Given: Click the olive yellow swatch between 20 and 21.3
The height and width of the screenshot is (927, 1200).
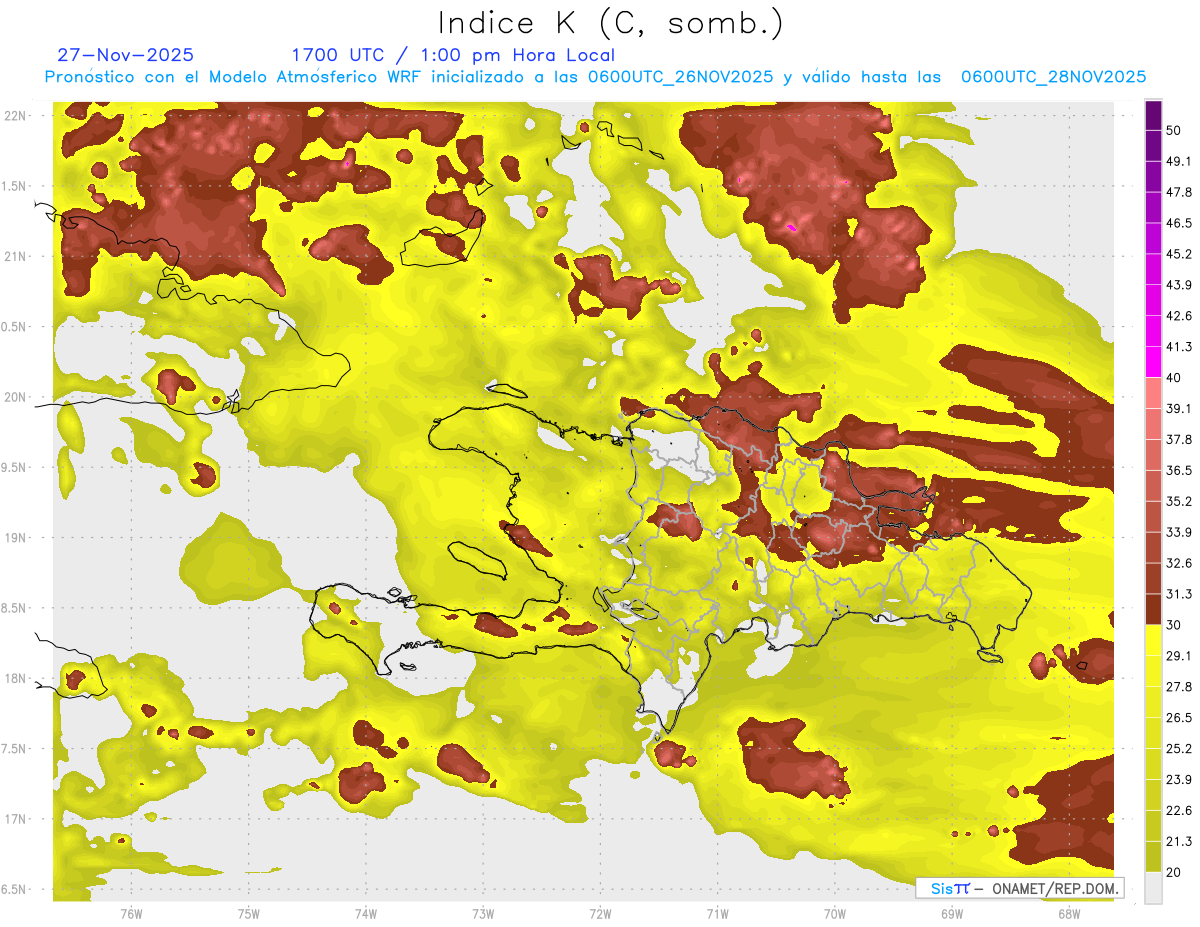Looking at the screenshot, I should pyautogui.click(x=1153, y=856).
